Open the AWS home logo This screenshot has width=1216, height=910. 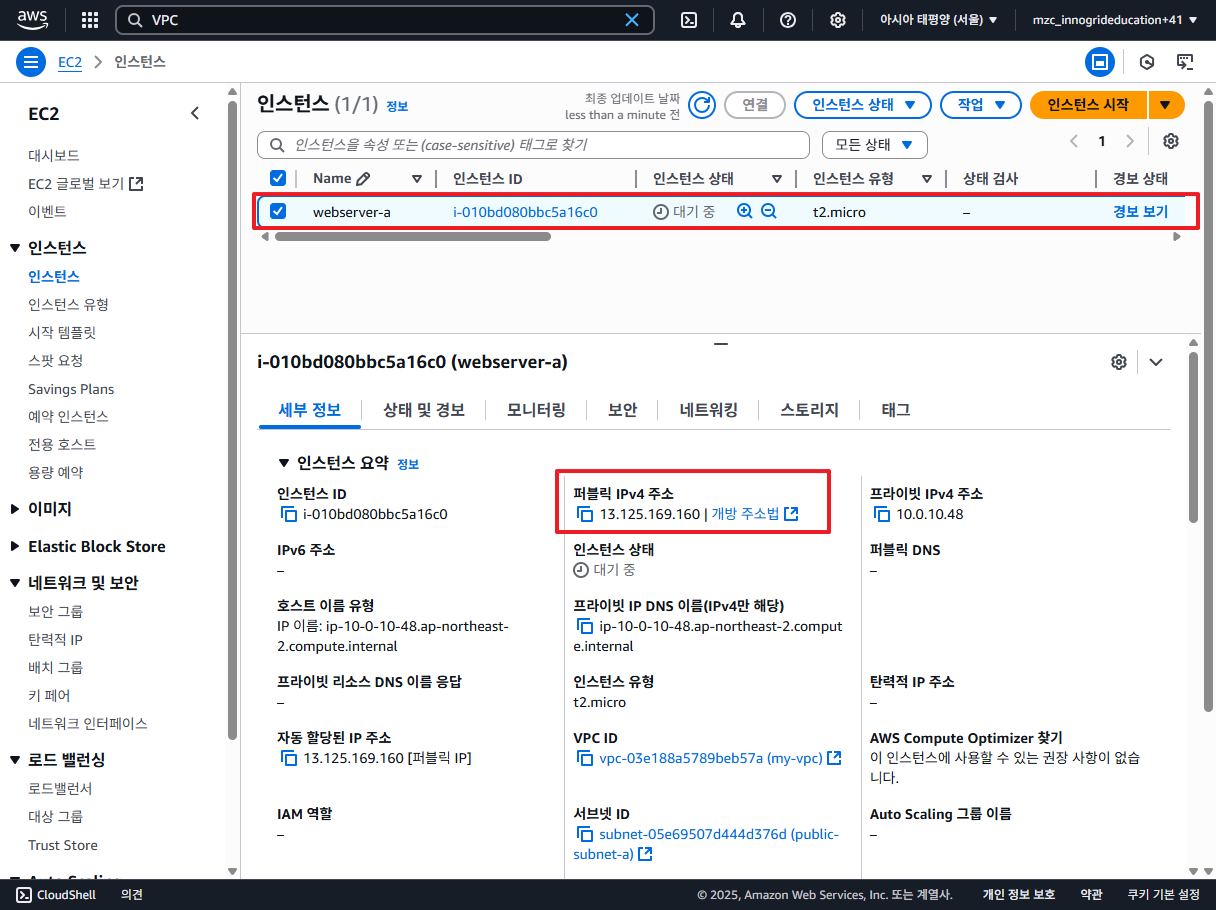[34, 20]
